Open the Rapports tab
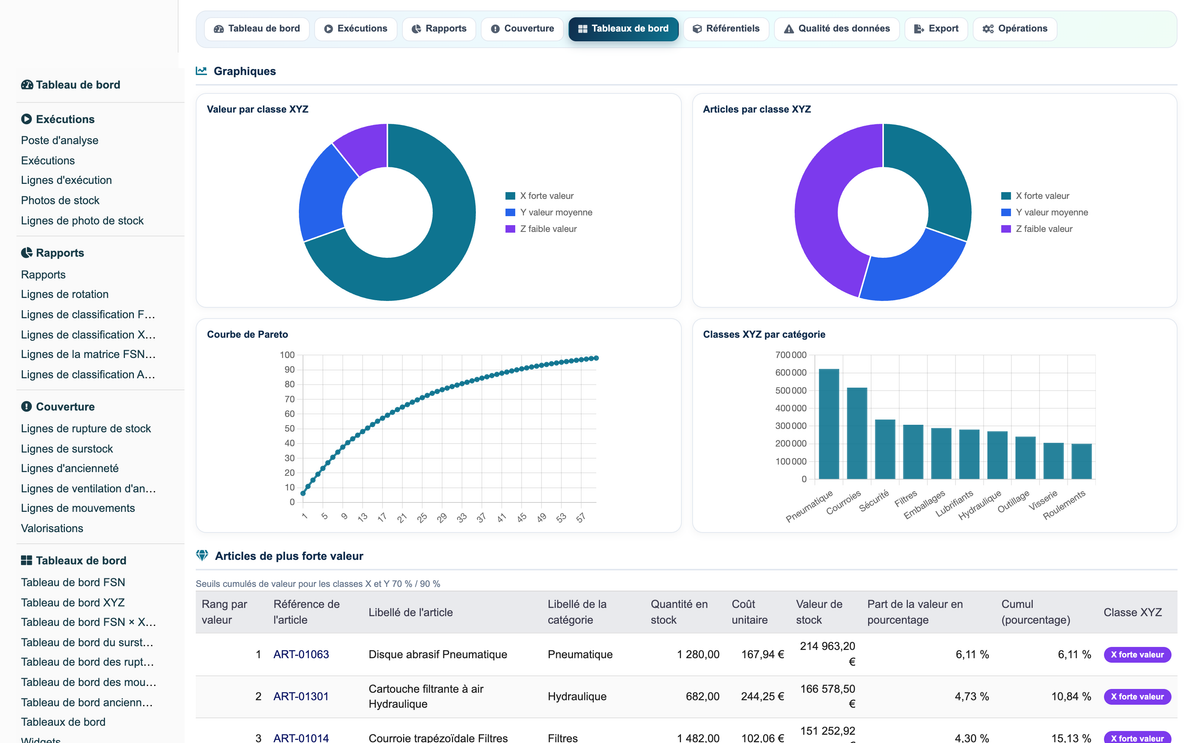Screen dimensions: 1200x743 coord(439,29)
